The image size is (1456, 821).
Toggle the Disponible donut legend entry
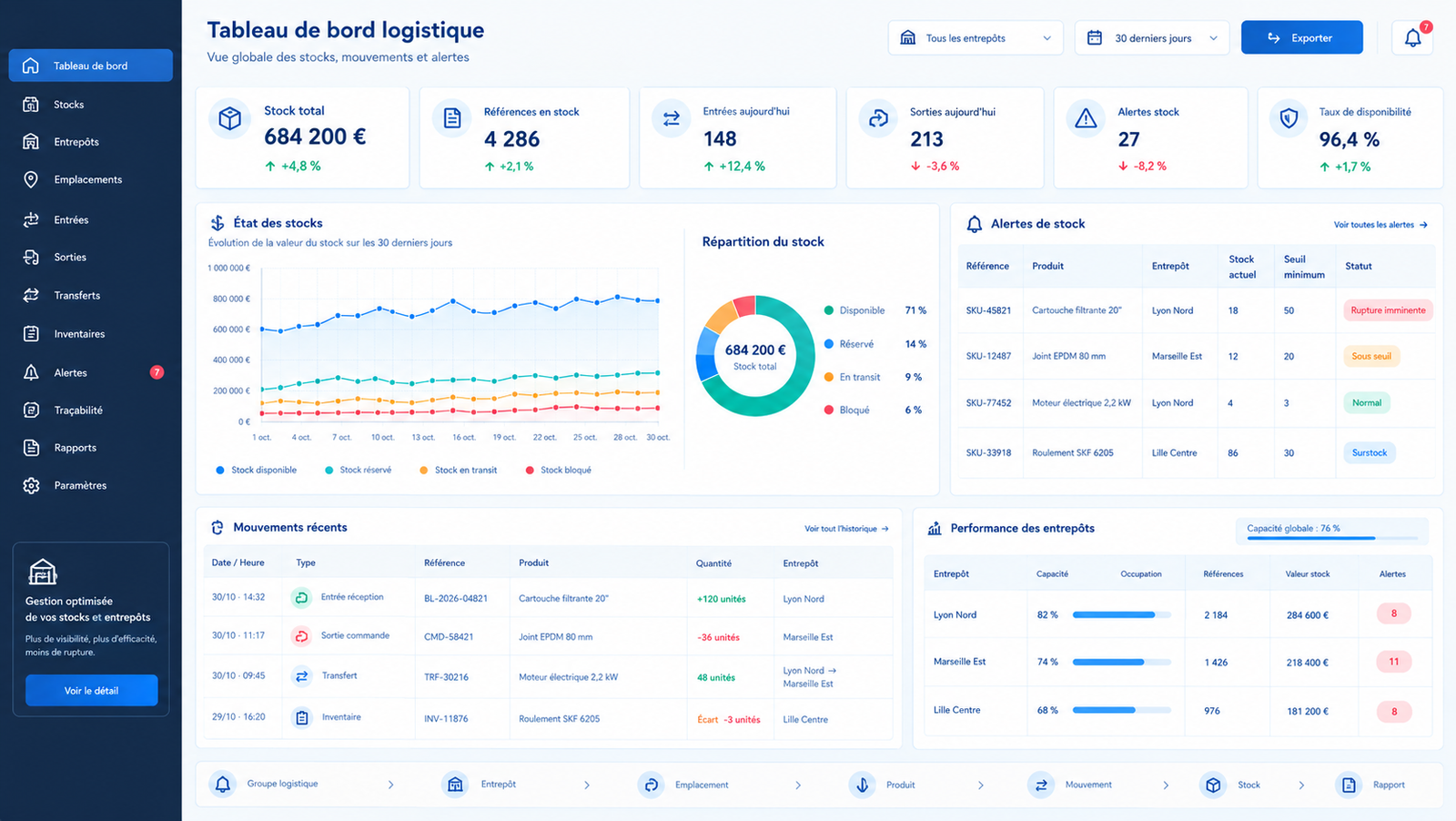875,310
